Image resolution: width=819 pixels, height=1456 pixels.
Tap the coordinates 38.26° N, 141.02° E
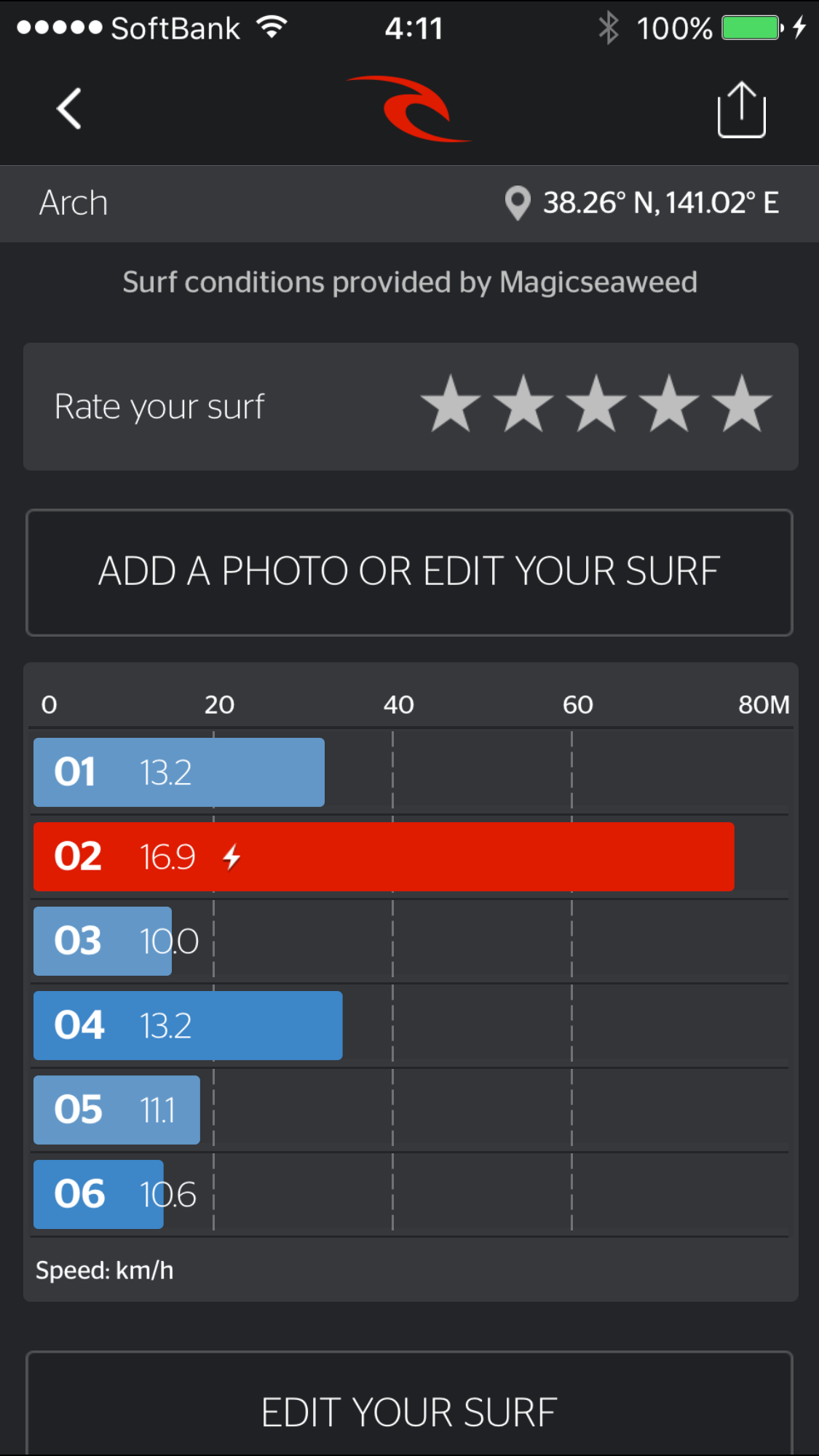(661, 203)
